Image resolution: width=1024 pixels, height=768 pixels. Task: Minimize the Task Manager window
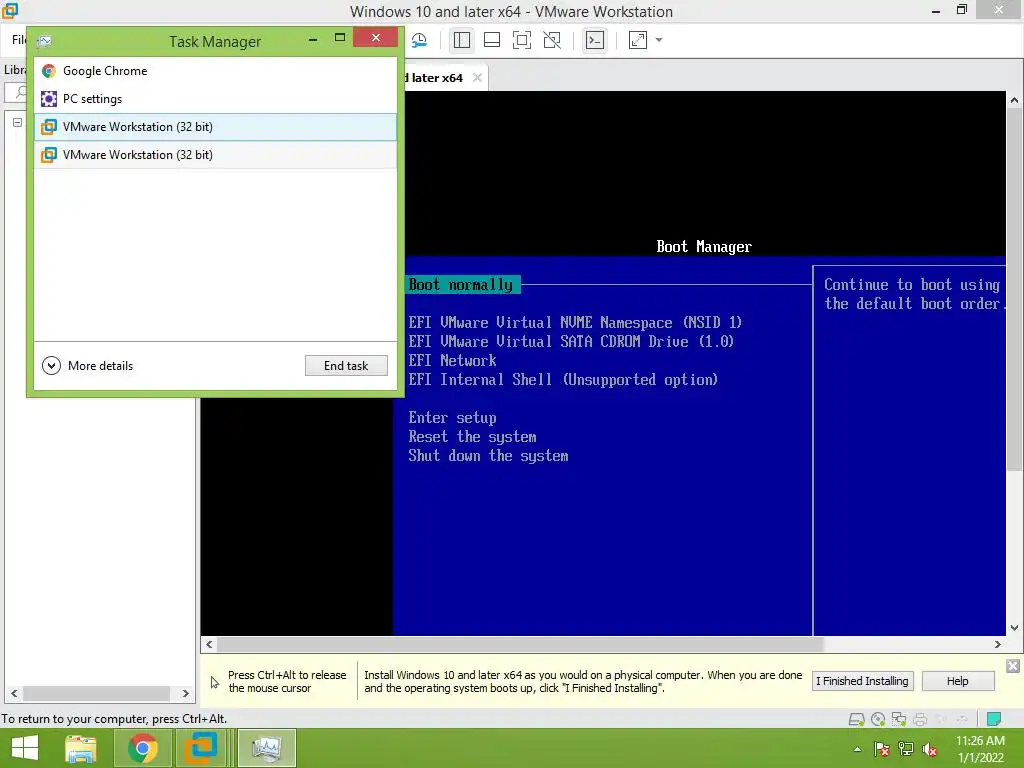(313, 39)
